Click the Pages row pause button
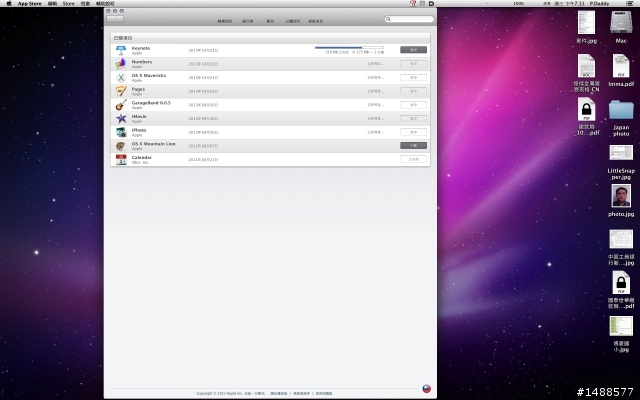Viewport: 640px width, 400px height. click(x=413, y=91)
